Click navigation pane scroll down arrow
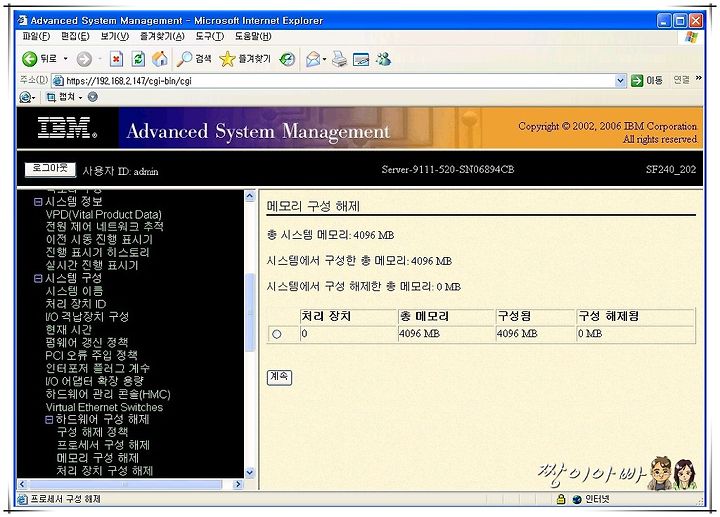The image size is (720, 517). (x=250, y=472)
